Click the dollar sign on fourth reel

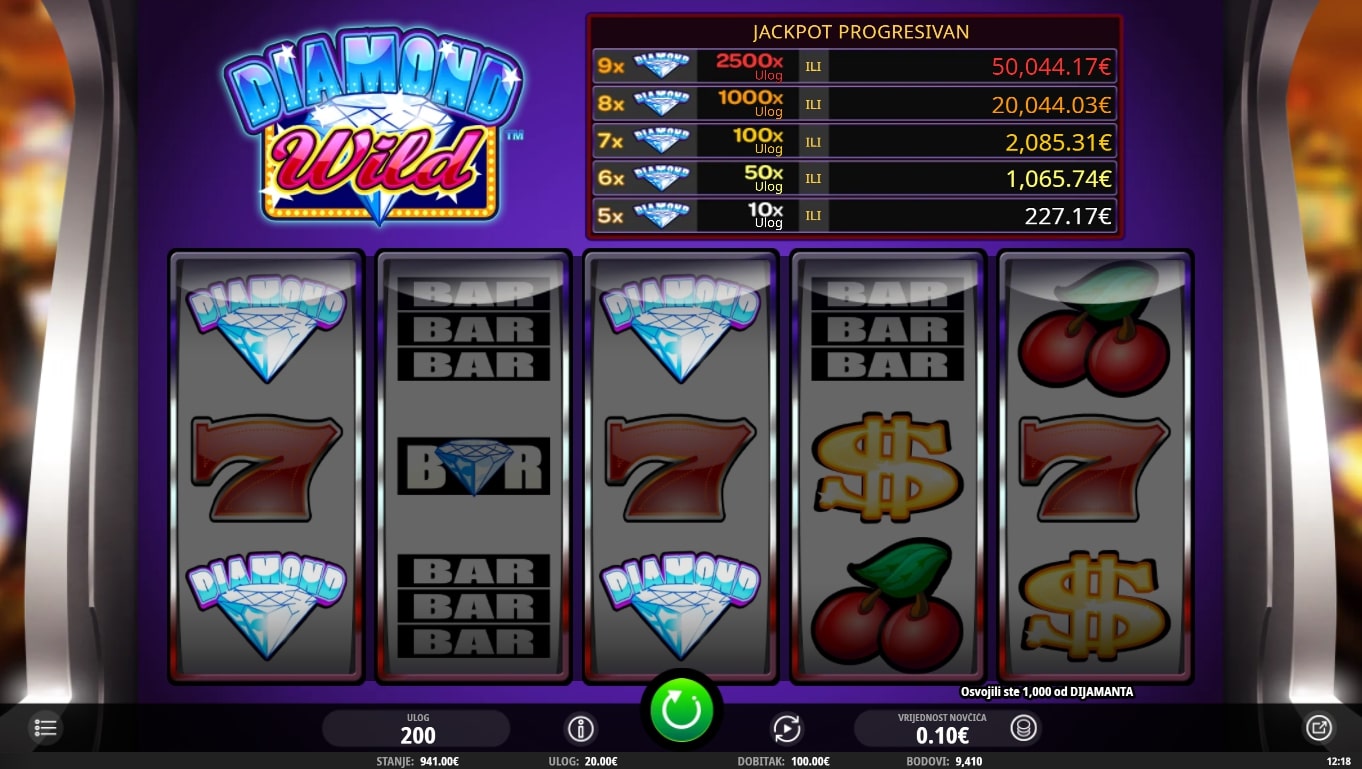(x=888, y=467)
